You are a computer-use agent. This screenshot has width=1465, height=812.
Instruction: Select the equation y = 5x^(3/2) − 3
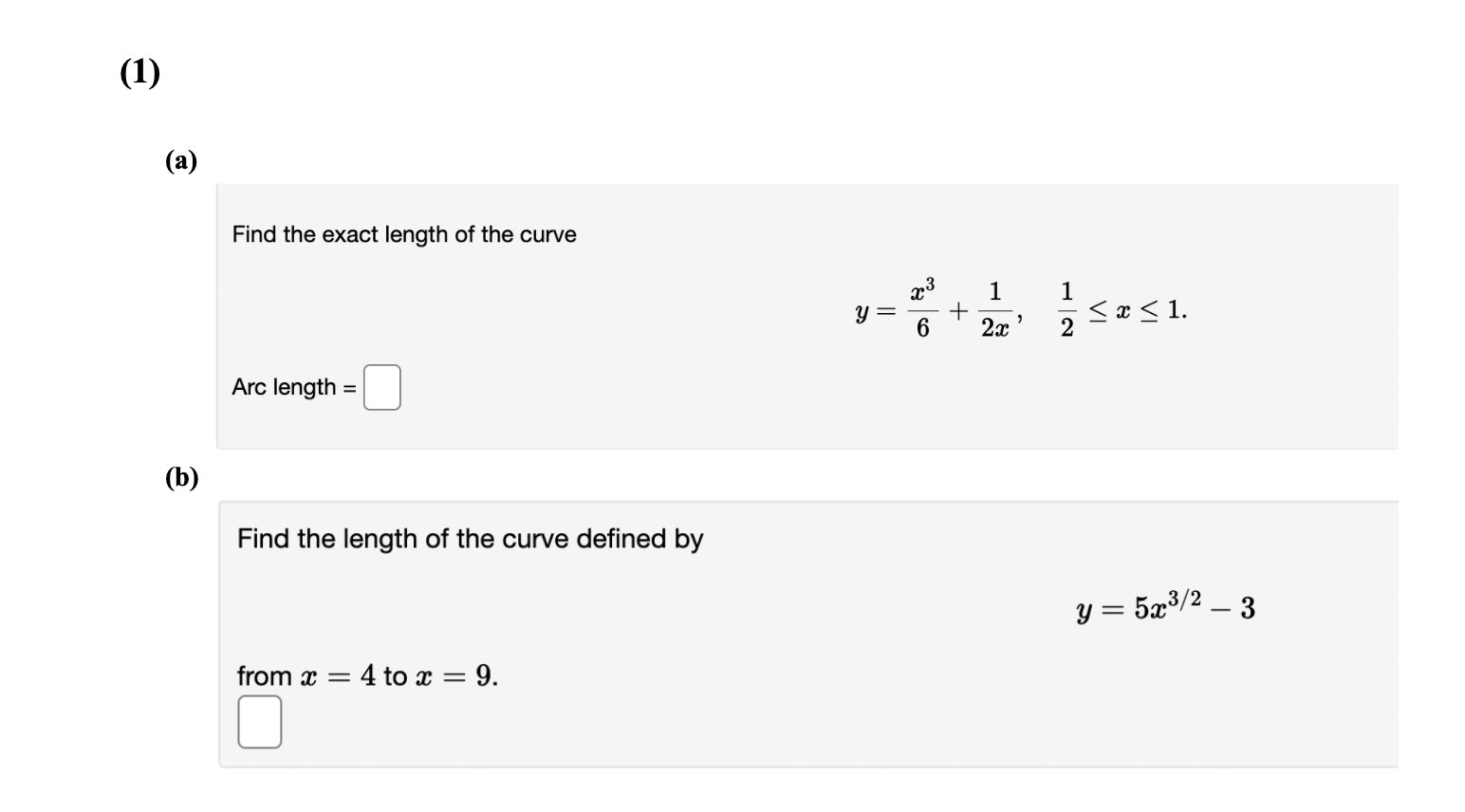1164,608
